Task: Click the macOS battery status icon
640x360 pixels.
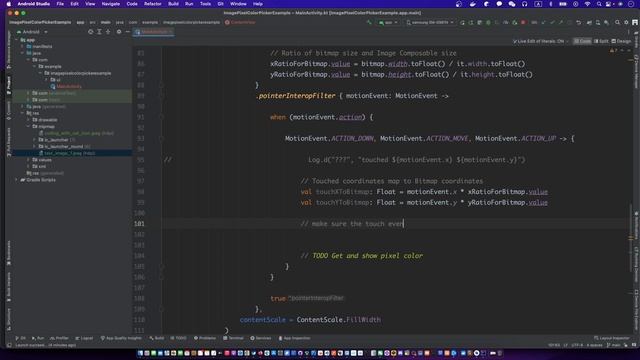Action: tap(563, 4)
